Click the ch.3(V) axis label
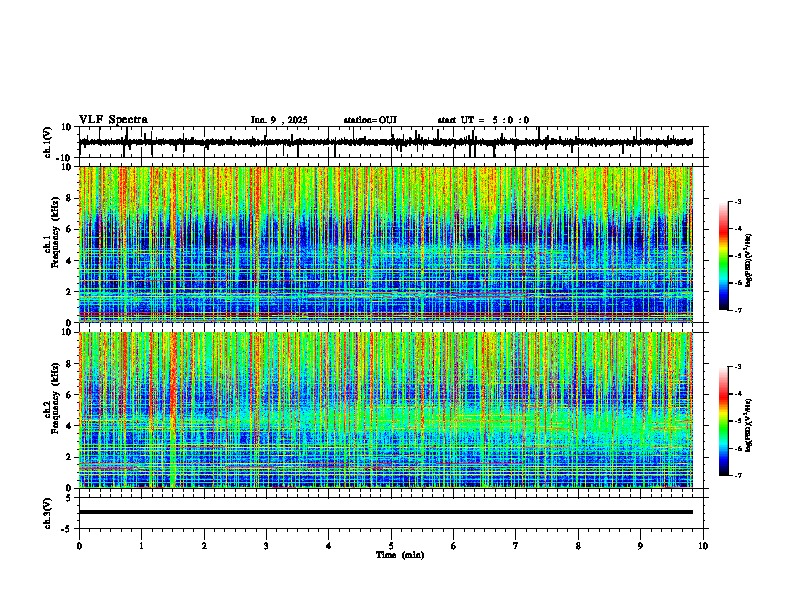This screenshot has height=612, width=792. [x=48, y=513]
